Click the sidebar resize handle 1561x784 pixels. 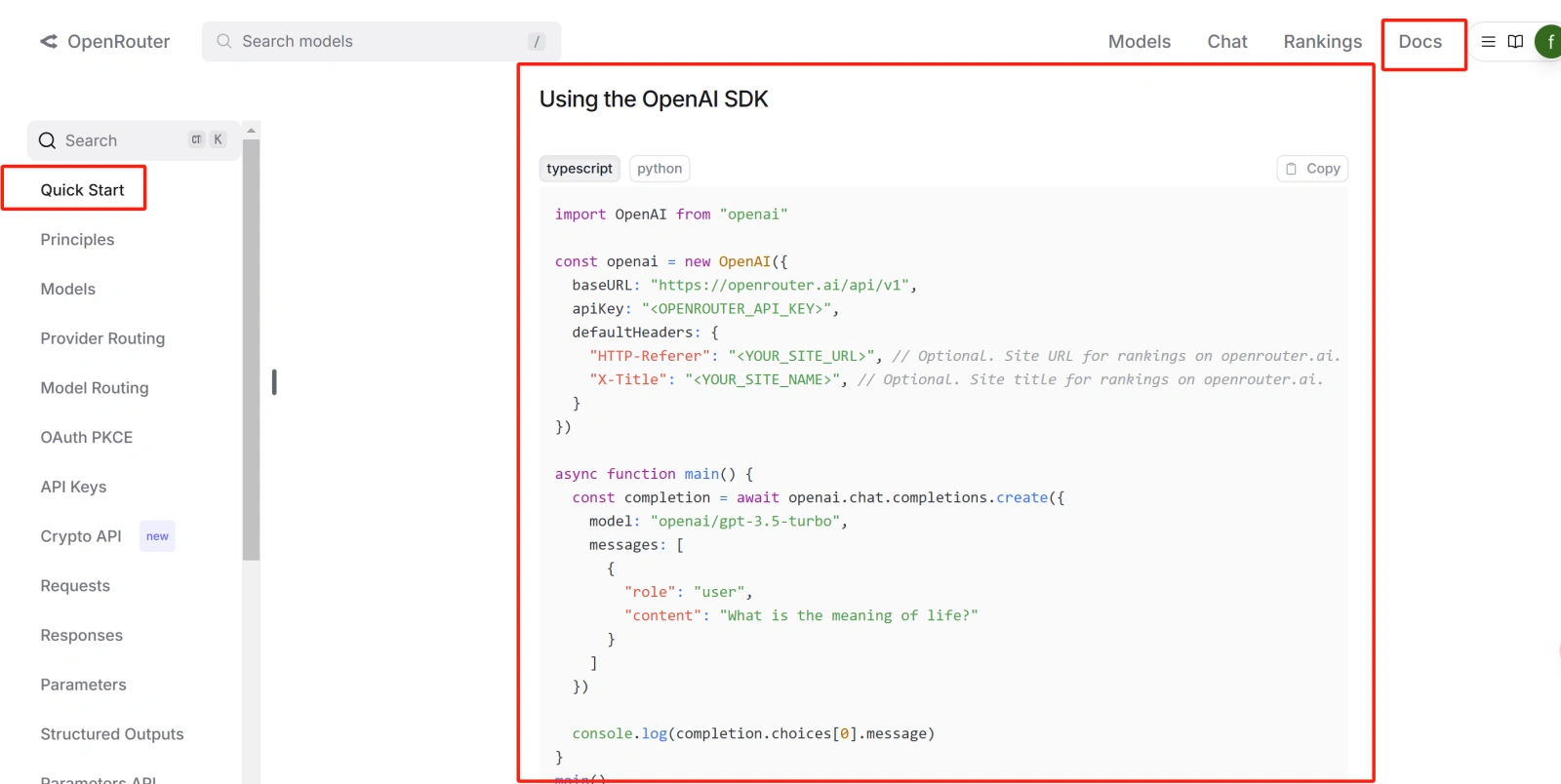pyautogui.click(x=274, y=382)
